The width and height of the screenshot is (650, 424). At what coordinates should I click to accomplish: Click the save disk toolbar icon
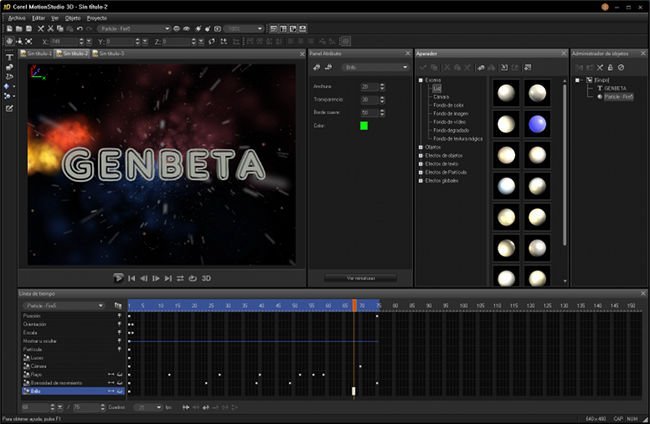coord(29,29)
